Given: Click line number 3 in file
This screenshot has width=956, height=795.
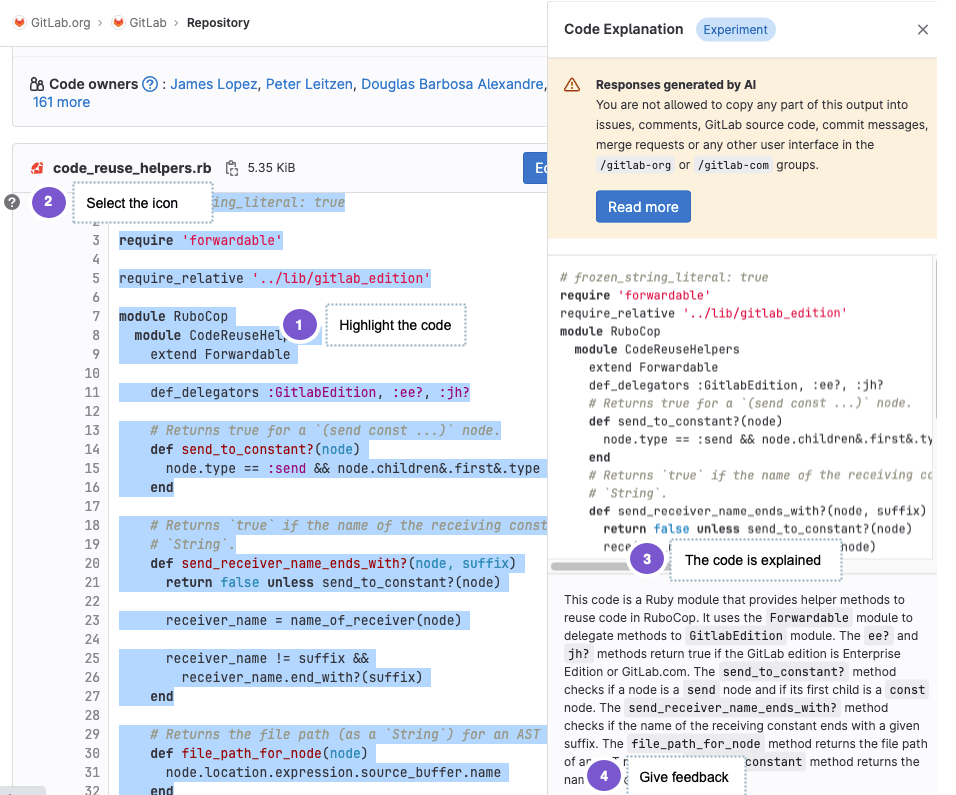Looking at the screenshot, I should click(x=96, y=240).
